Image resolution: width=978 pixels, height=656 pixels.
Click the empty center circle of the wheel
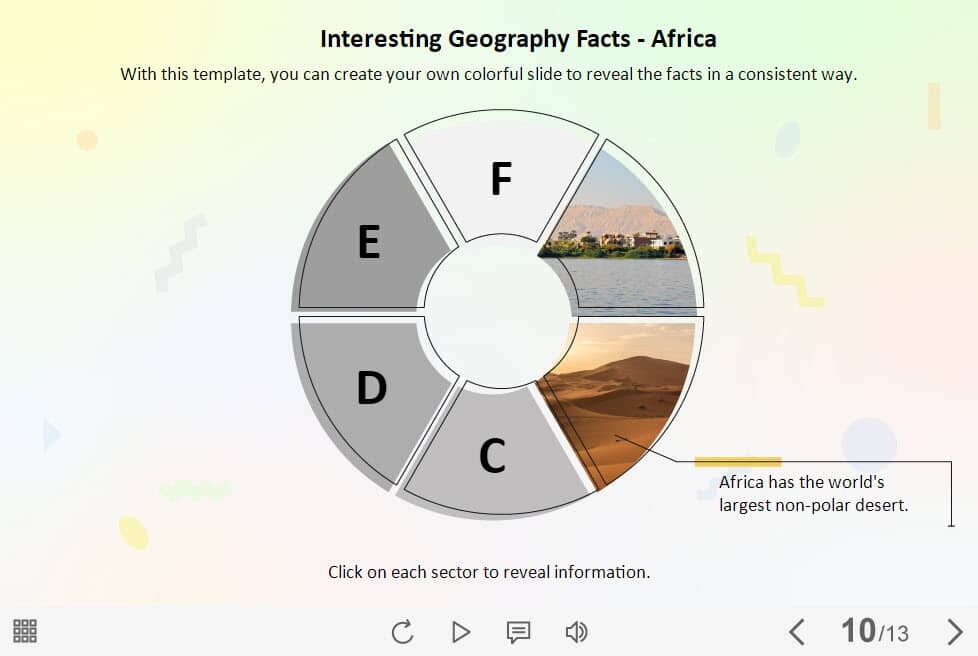[x=497, y=310]
